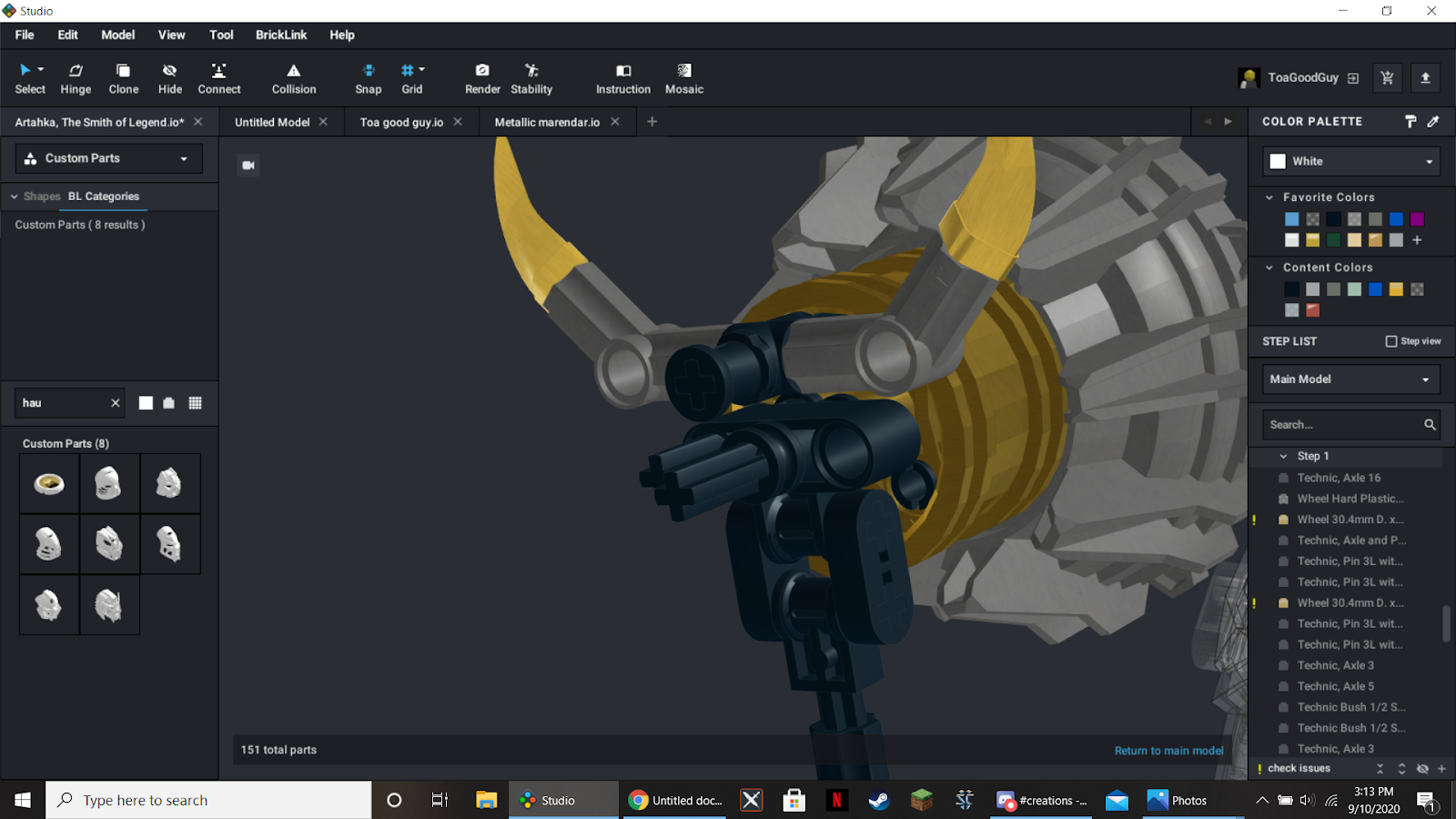Switch to the Metallic marendar.io tab
This screenshot has height=819, width=1456.
(x=547, y=122)
